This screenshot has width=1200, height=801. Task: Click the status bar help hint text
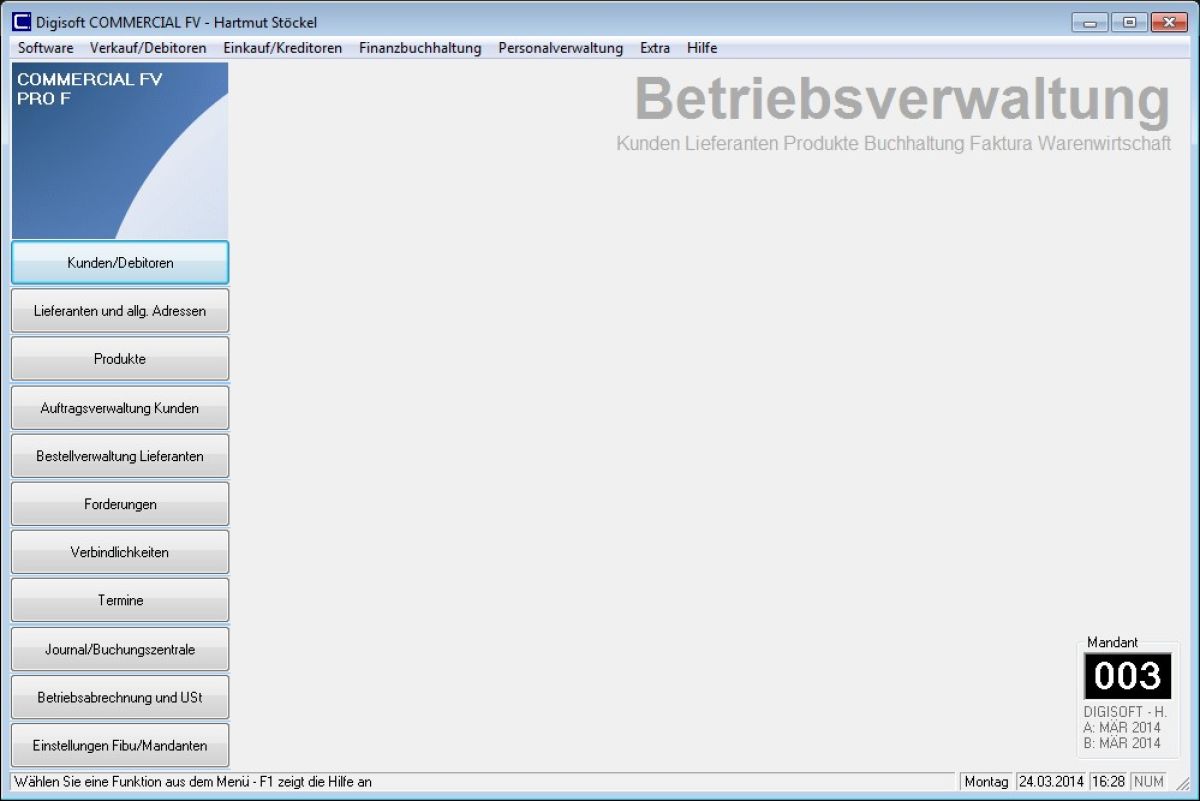[193, 781]
